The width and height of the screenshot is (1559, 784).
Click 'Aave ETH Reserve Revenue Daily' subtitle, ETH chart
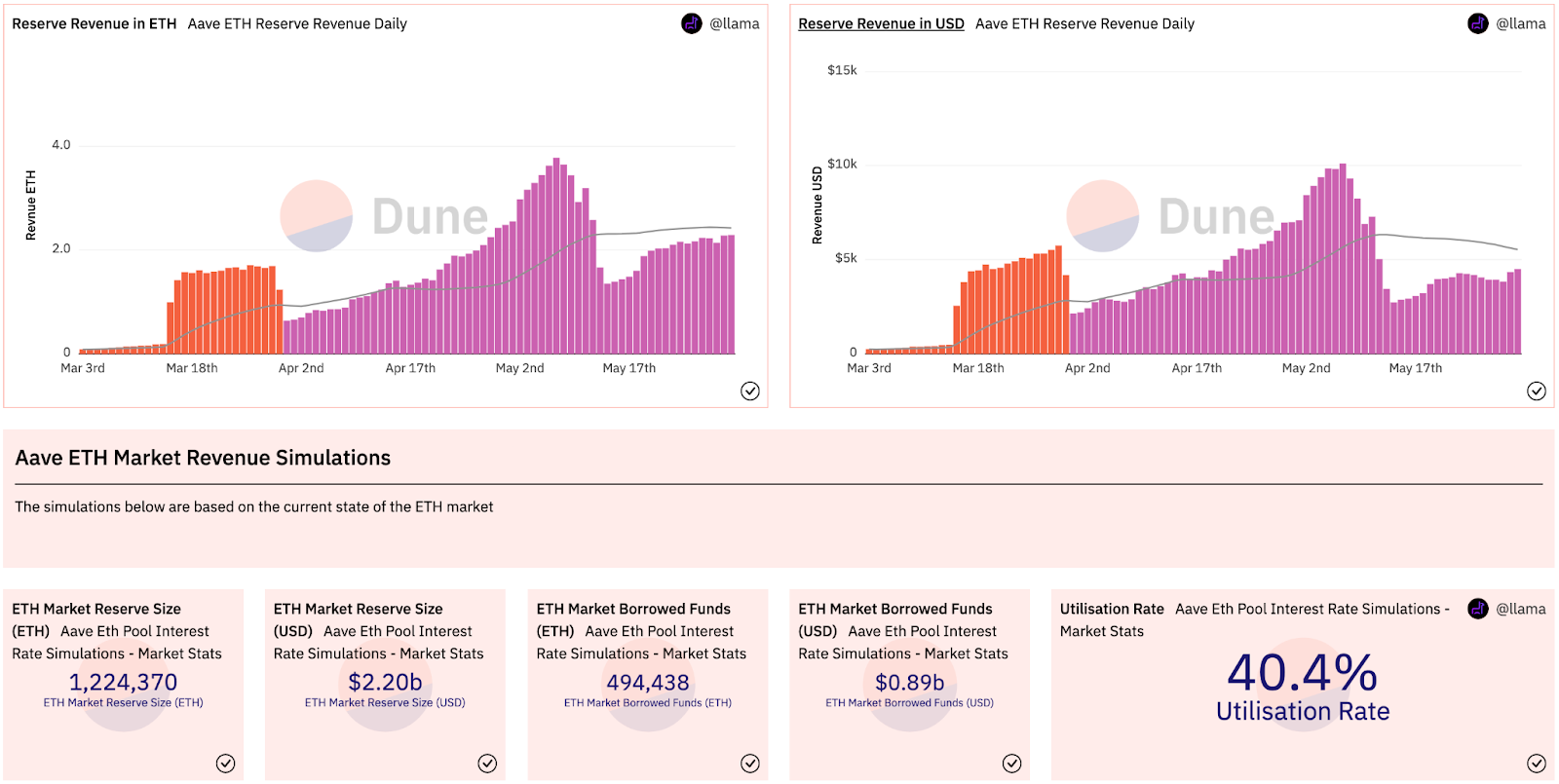297,23
